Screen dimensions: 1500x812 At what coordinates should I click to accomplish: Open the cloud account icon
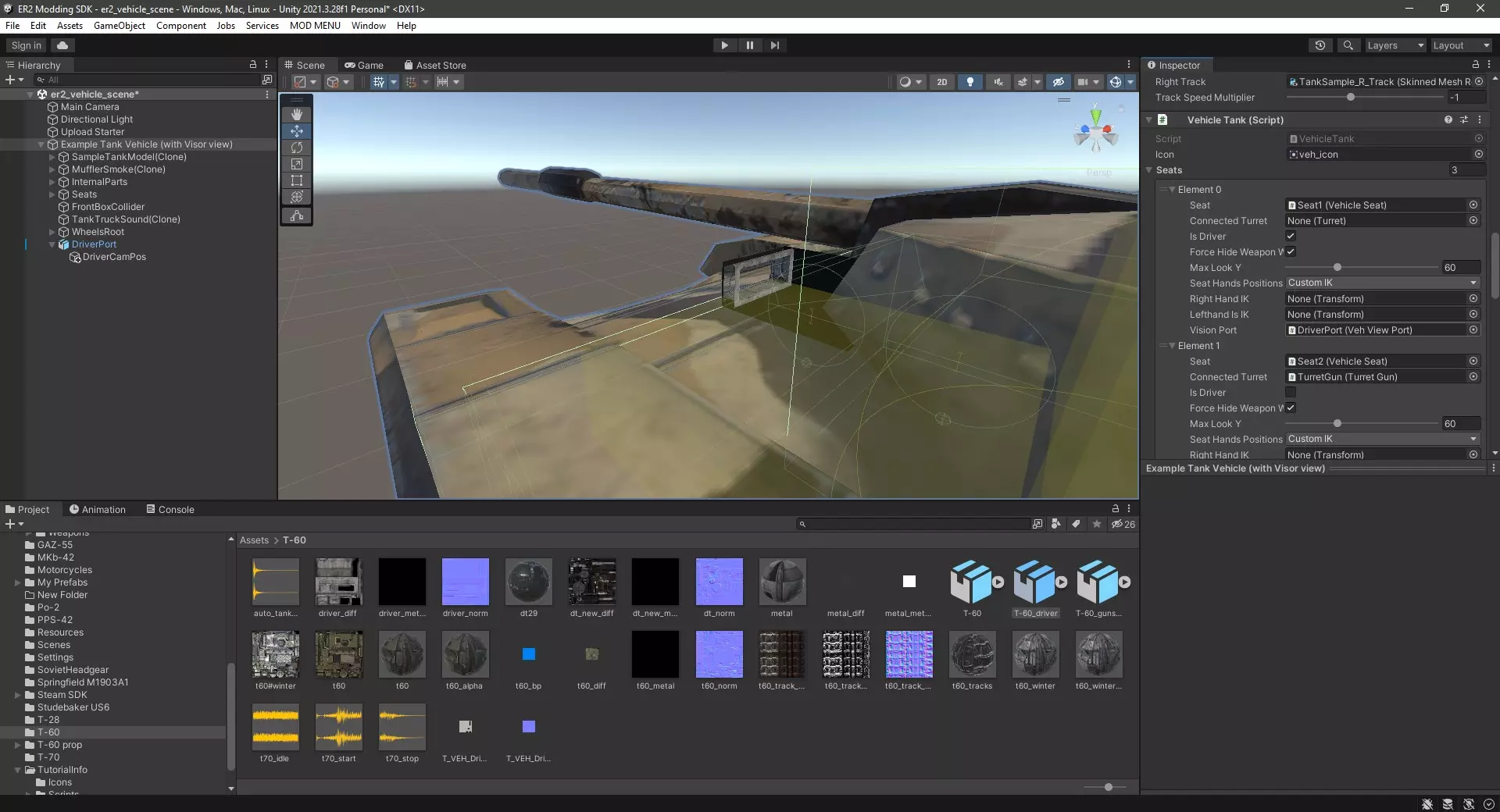coord(62,45)
